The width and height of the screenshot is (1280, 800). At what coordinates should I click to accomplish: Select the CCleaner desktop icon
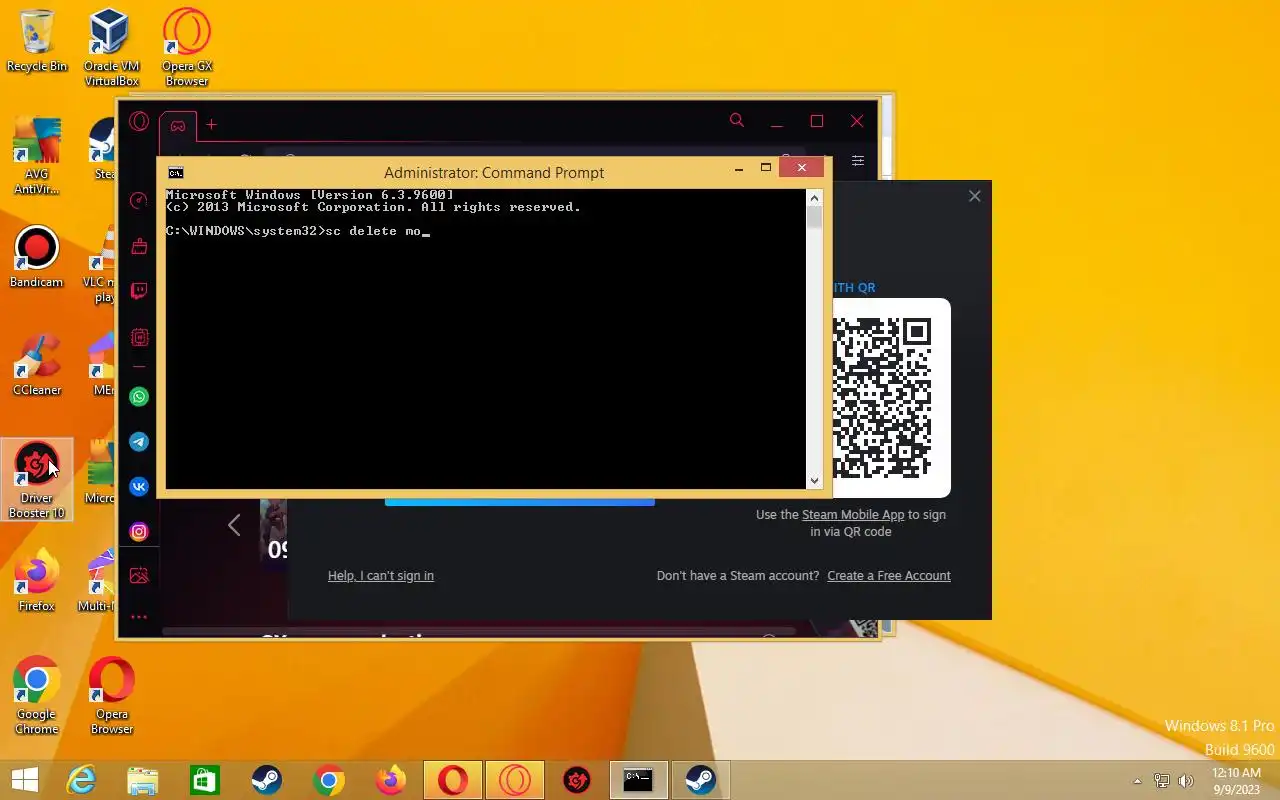click(37, 366)
